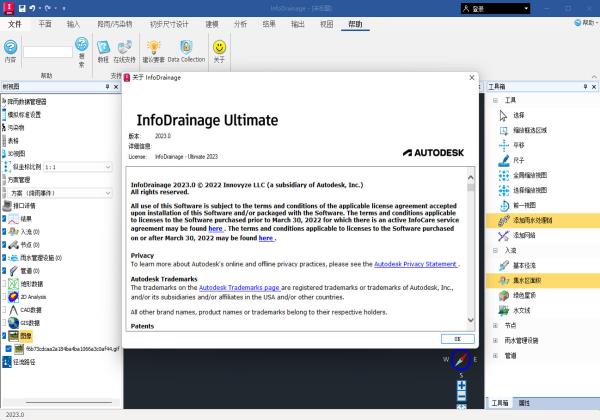Open the File menu tab

15,24
